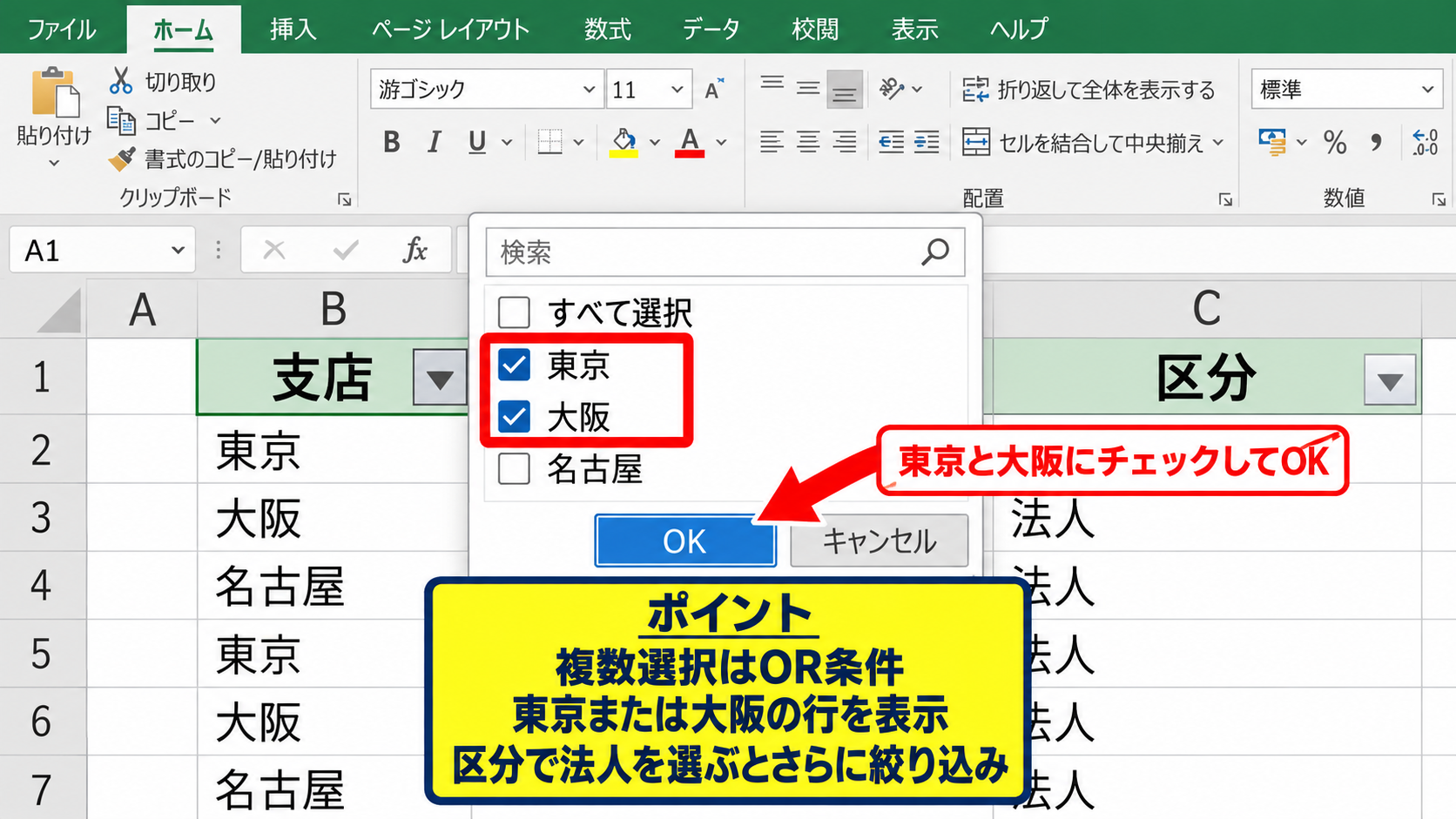Image resolution: width=1456 pixels, height=819 pixels.
Task: Apply the yellow fill color
Action: point(624,142)
